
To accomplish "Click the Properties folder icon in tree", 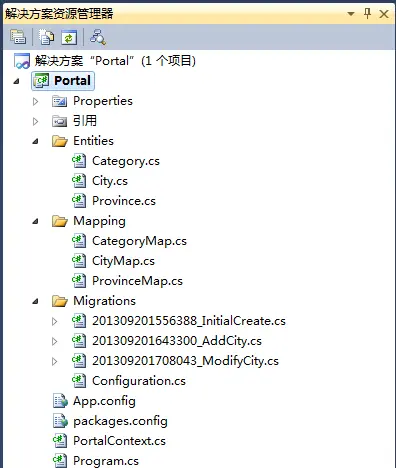I will tap(59, 101).
